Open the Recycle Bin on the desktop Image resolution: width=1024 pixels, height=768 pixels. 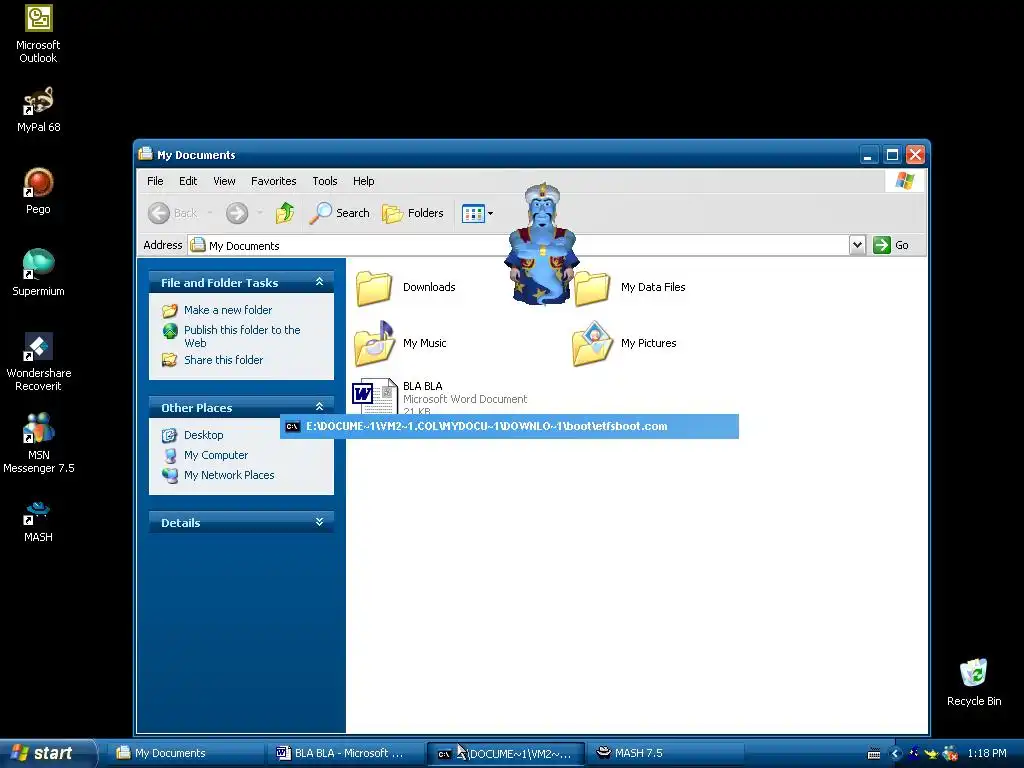pyautogui.click(x=974, y=682)
